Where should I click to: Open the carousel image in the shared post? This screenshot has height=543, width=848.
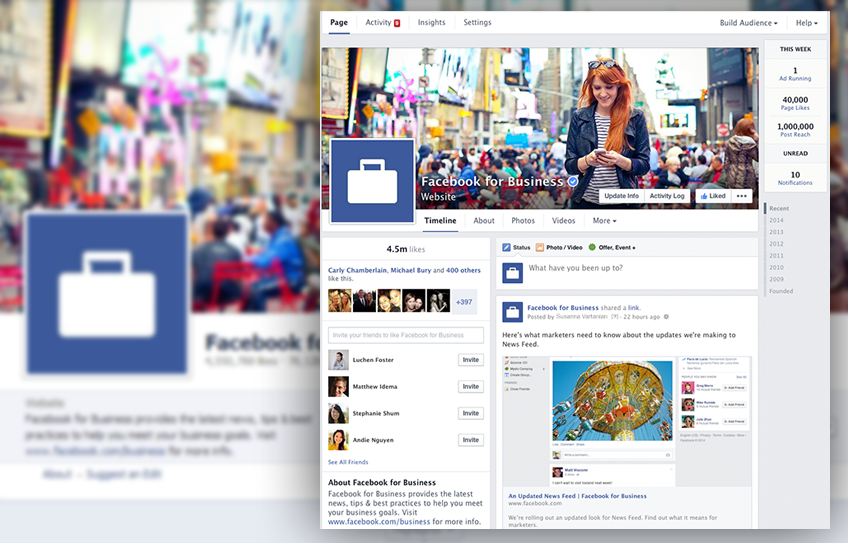[612, 400]
